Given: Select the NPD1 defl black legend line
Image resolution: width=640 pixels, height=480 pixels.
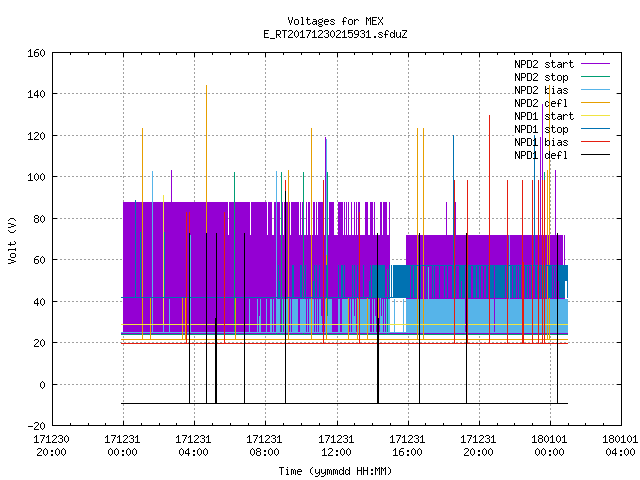Looking at the screenshot, I should [595, 155].
